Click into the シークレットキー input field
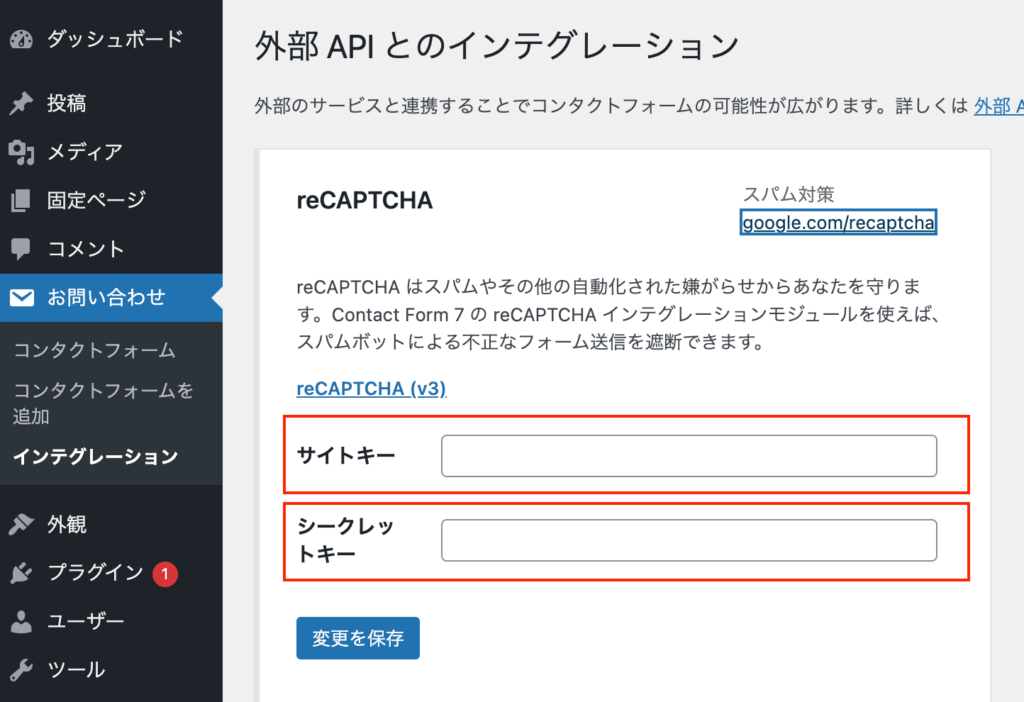 [689, 541]
